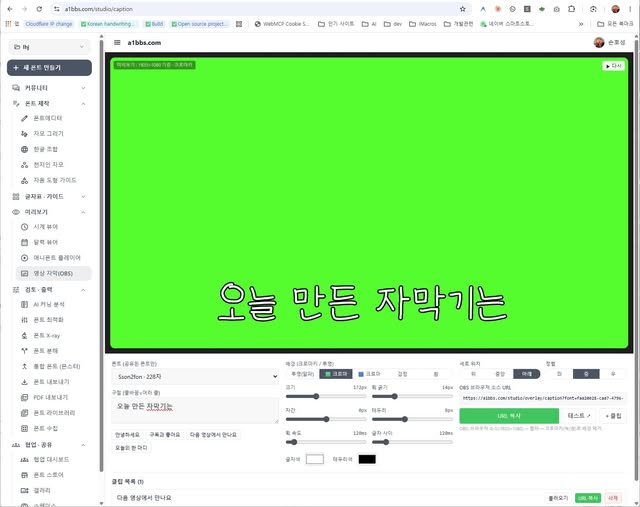Viewport: 640px width, 507px height.
Task: Select 검정 background option
Action: pos(402,374)
